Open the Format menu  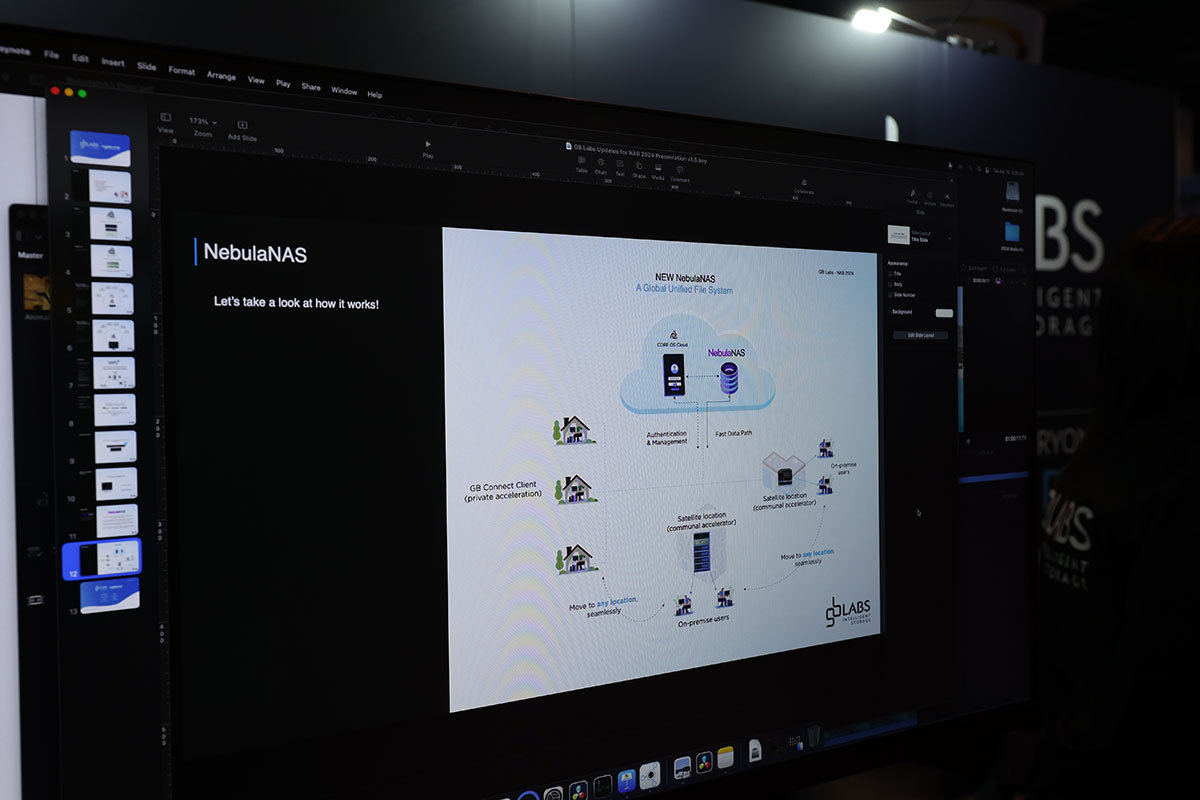point(182,71)
